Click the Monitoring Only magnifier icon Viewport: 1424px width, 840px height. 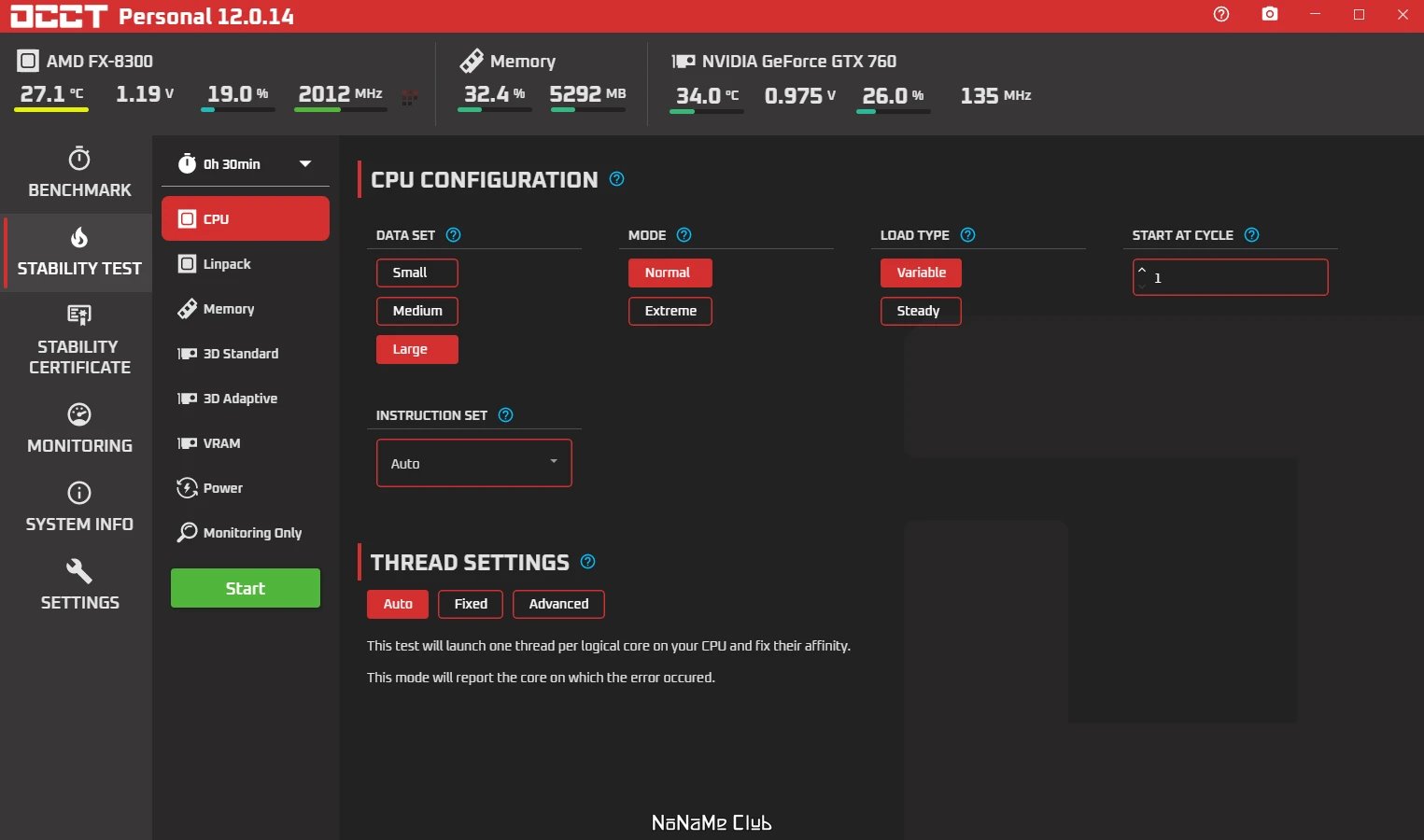tap(187, 533)
